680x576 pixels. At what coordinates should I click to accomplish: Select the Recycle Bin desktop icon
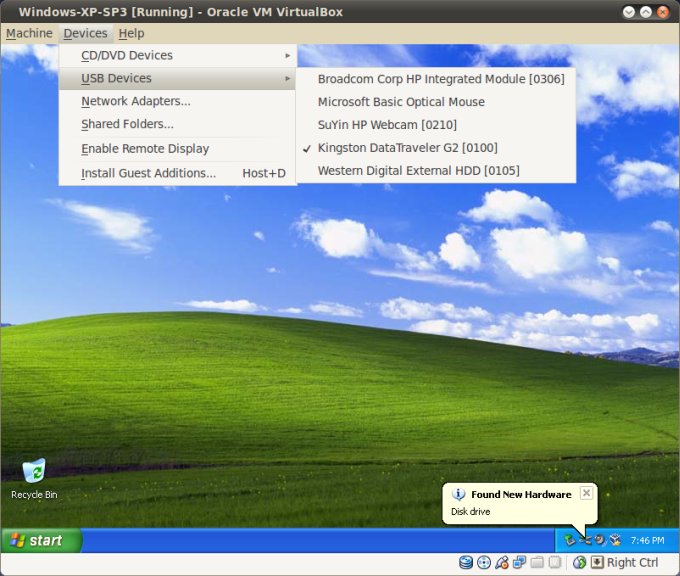coord(34,479)
